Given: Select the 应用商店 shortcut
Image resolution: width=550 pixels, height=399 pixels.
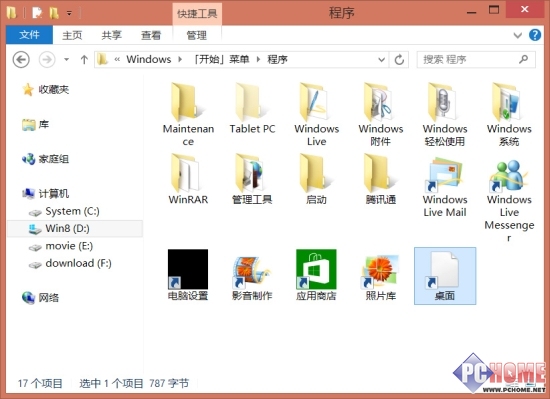Looking at the screenshot, I should point(316,275).
